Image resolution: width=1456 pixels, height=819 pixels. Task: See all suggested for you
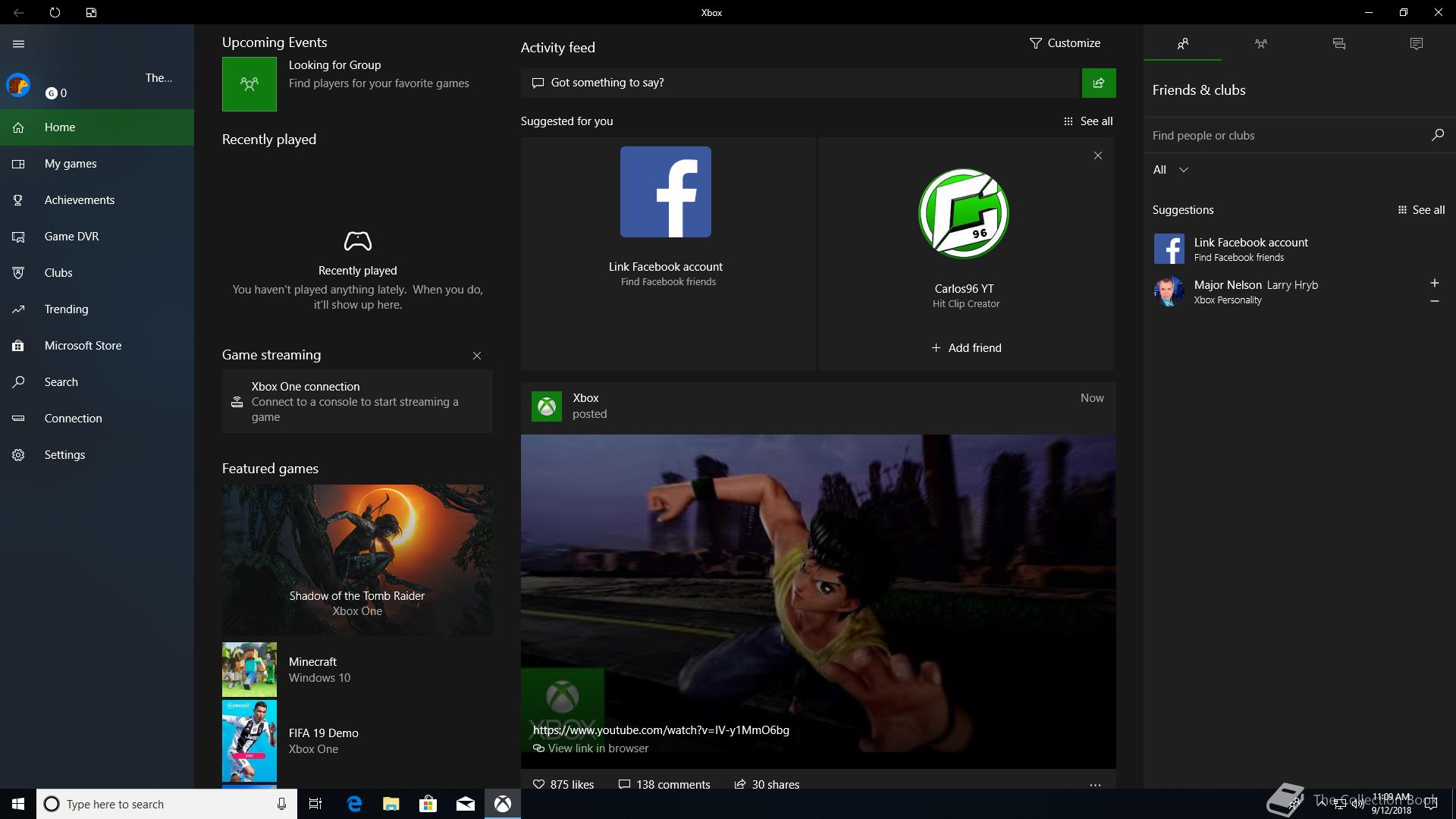pos(1088,121)
